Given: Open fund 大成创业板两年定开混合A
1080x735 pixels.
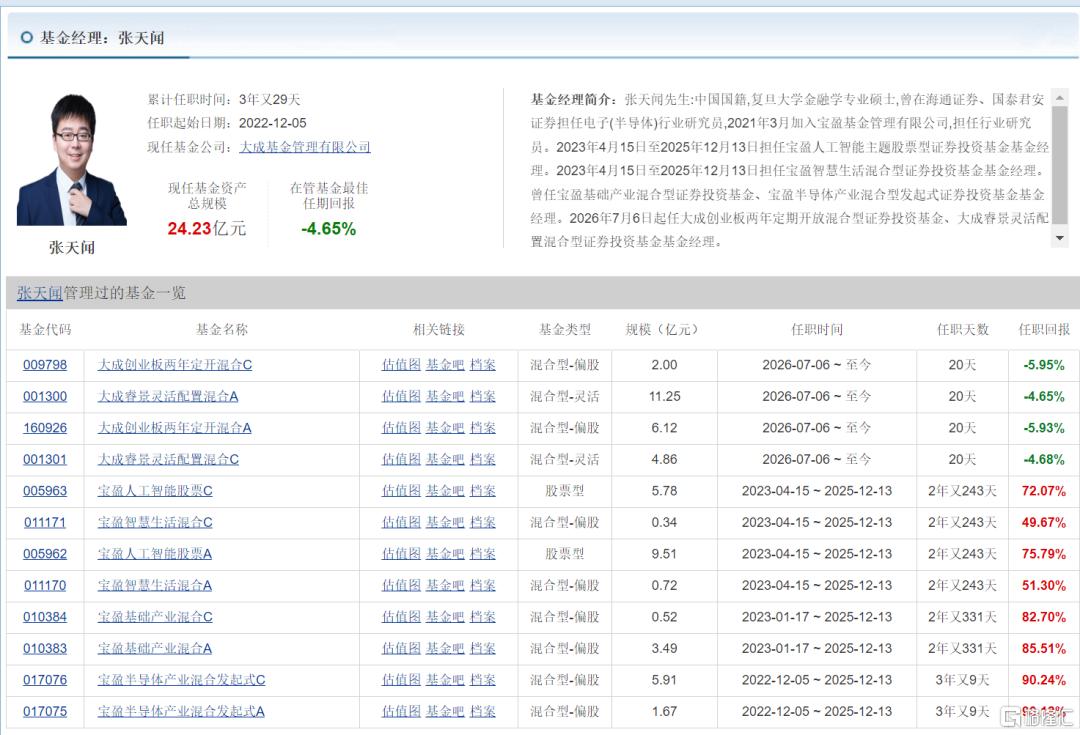Looking at the screenshot, I should tap(174, 428).
